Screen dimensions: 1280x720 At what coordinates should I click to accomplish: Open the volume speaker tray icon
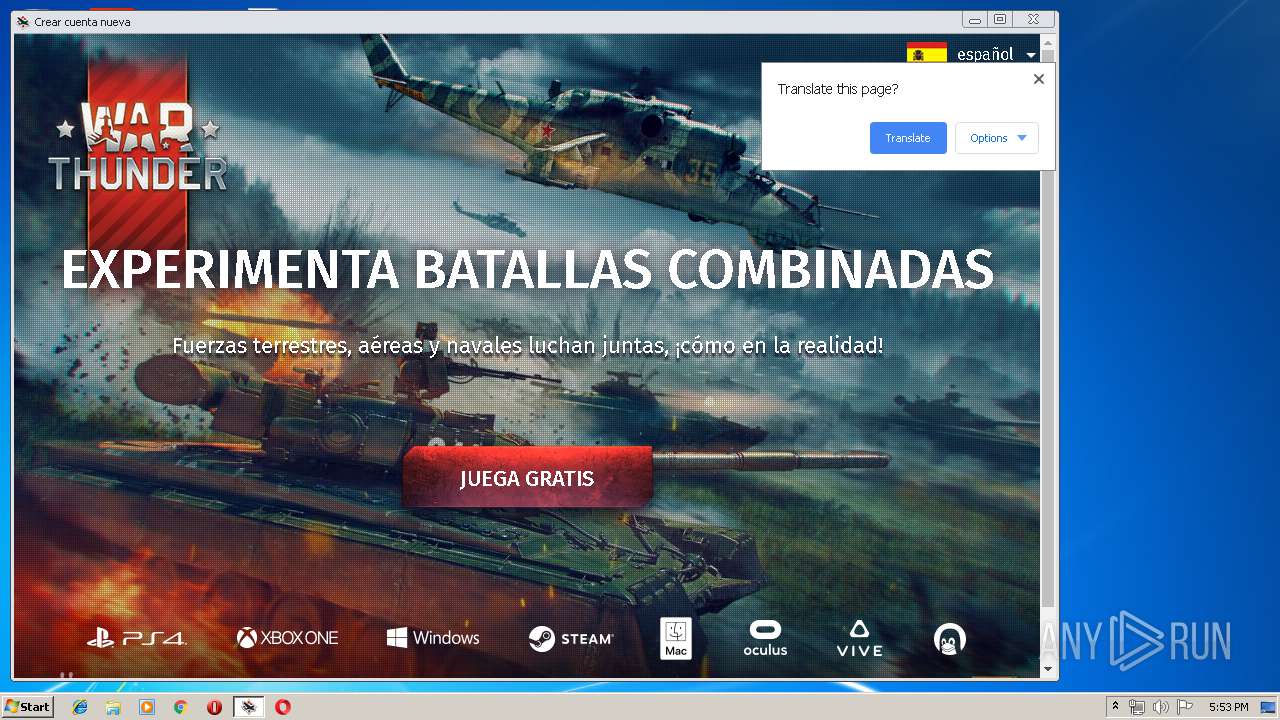coord(1161,707)
